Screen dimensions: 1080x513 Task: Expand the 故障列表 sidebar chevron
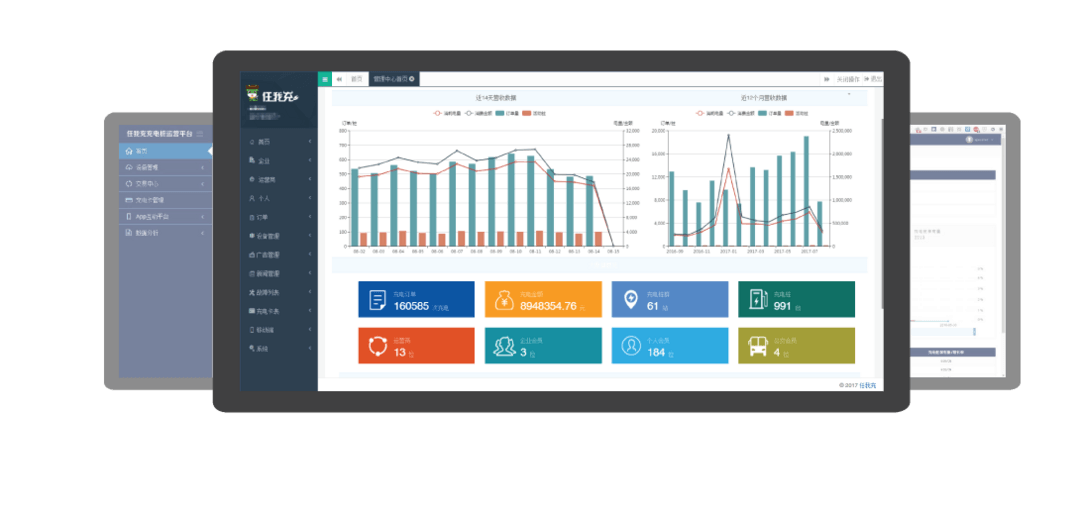(310, 292)
